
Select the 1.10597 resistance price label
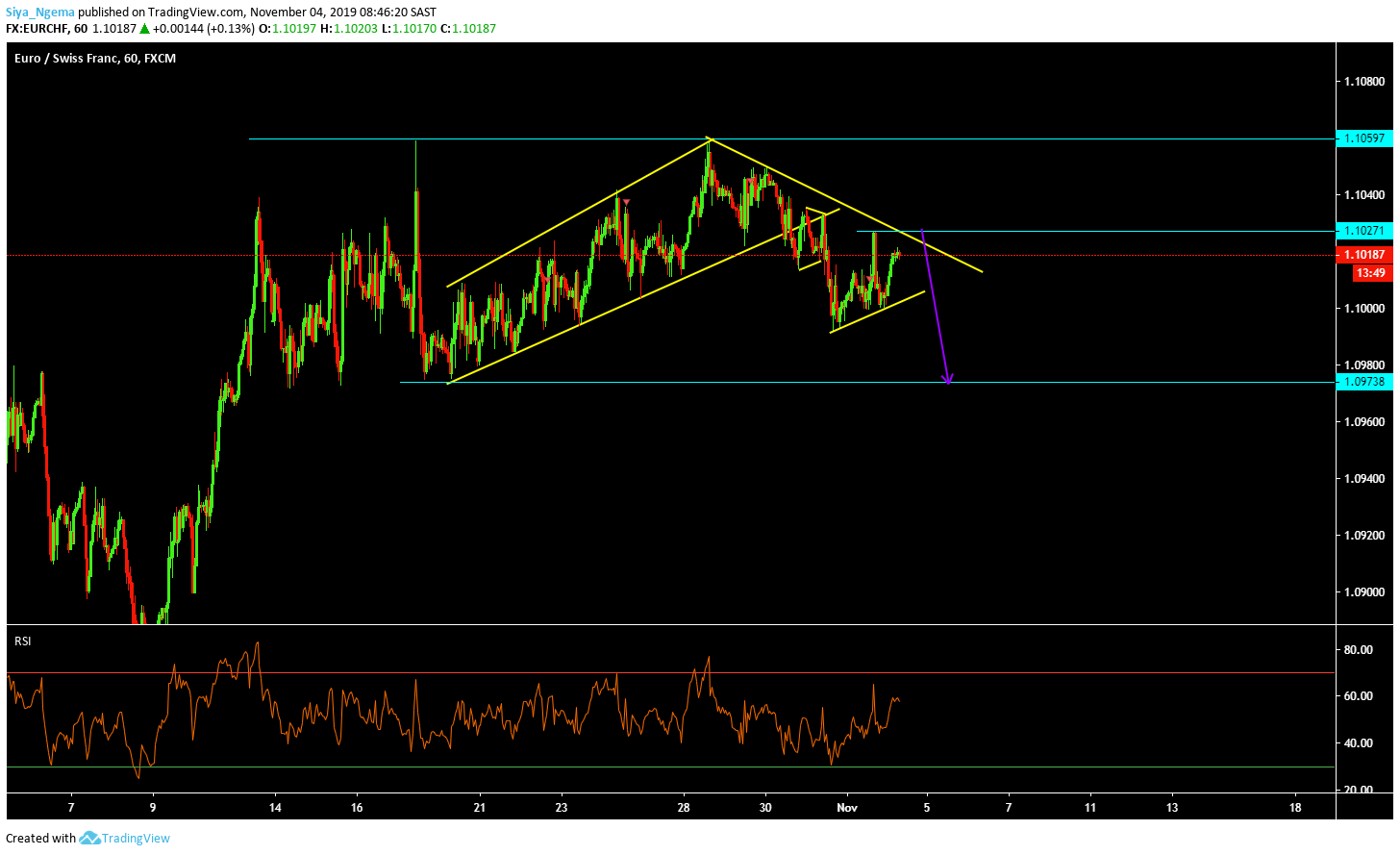point(1364,138)
